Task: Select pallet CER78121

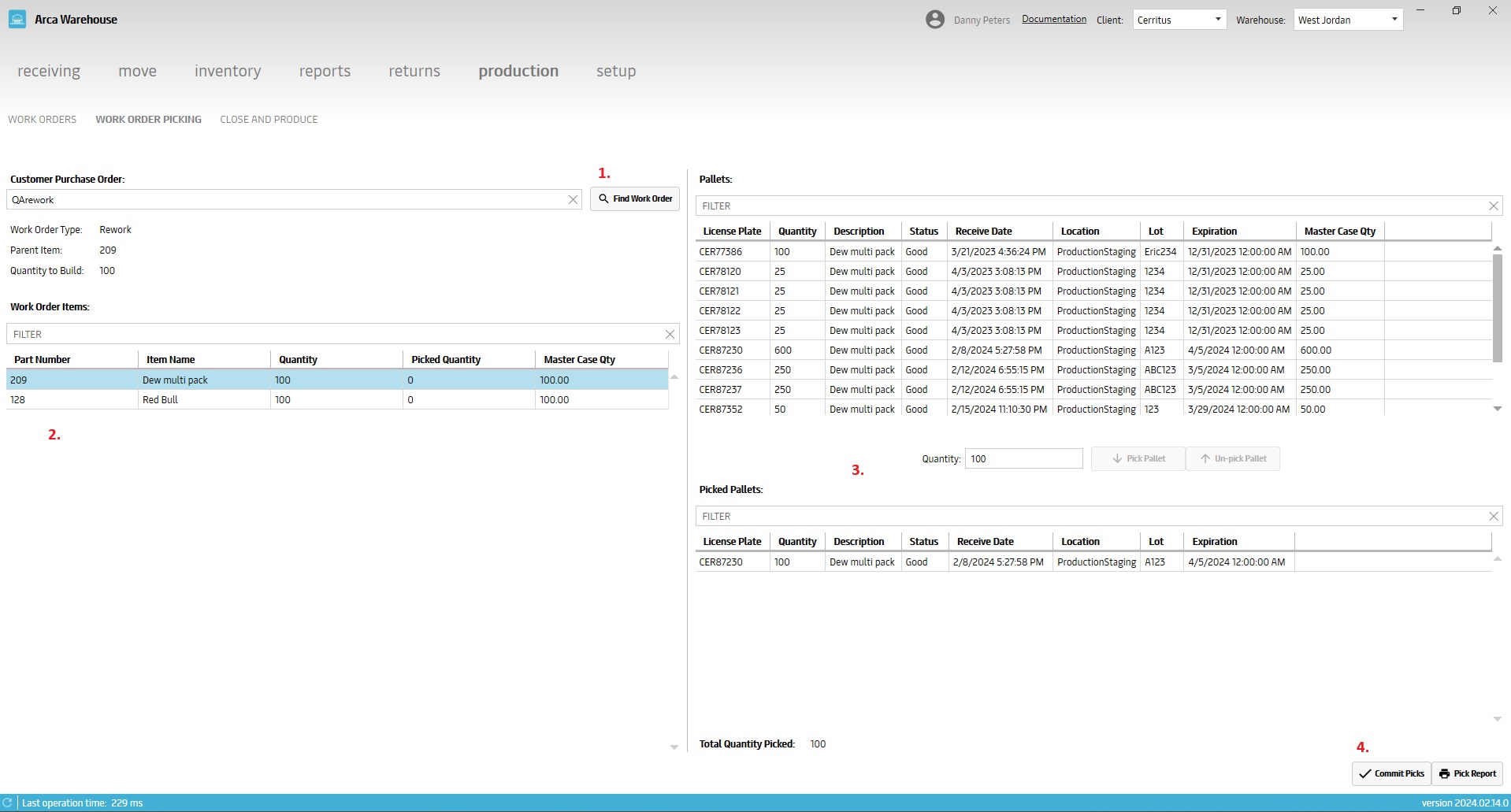Action: tap(1093, 291)
